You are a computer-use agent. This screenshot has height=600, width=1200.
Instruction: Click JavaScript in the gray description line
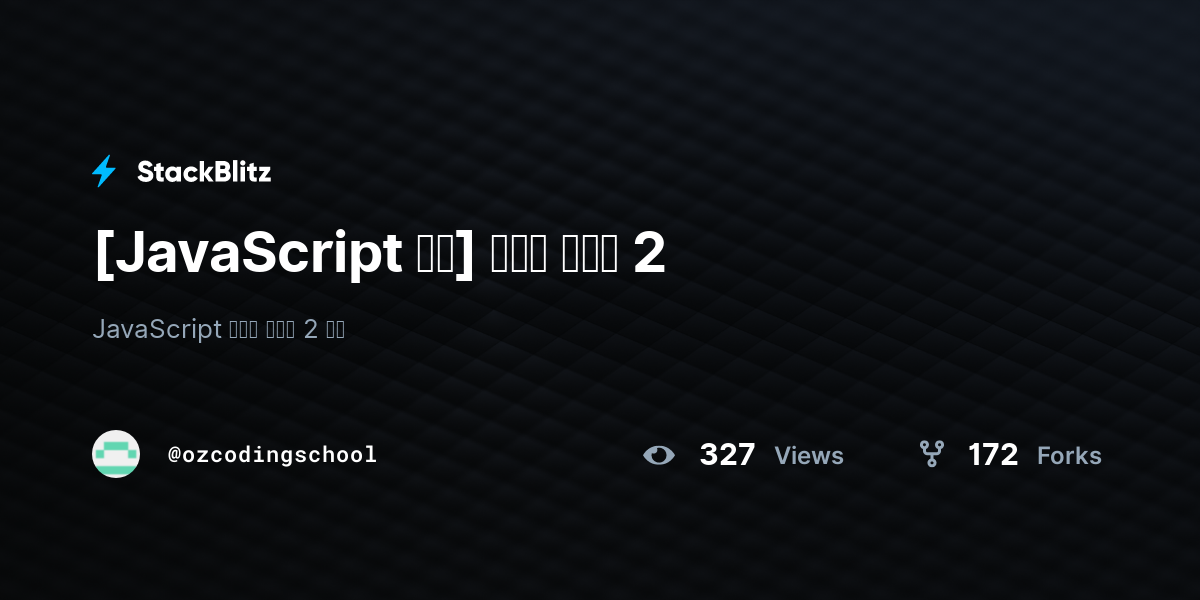tap(157, 329)
